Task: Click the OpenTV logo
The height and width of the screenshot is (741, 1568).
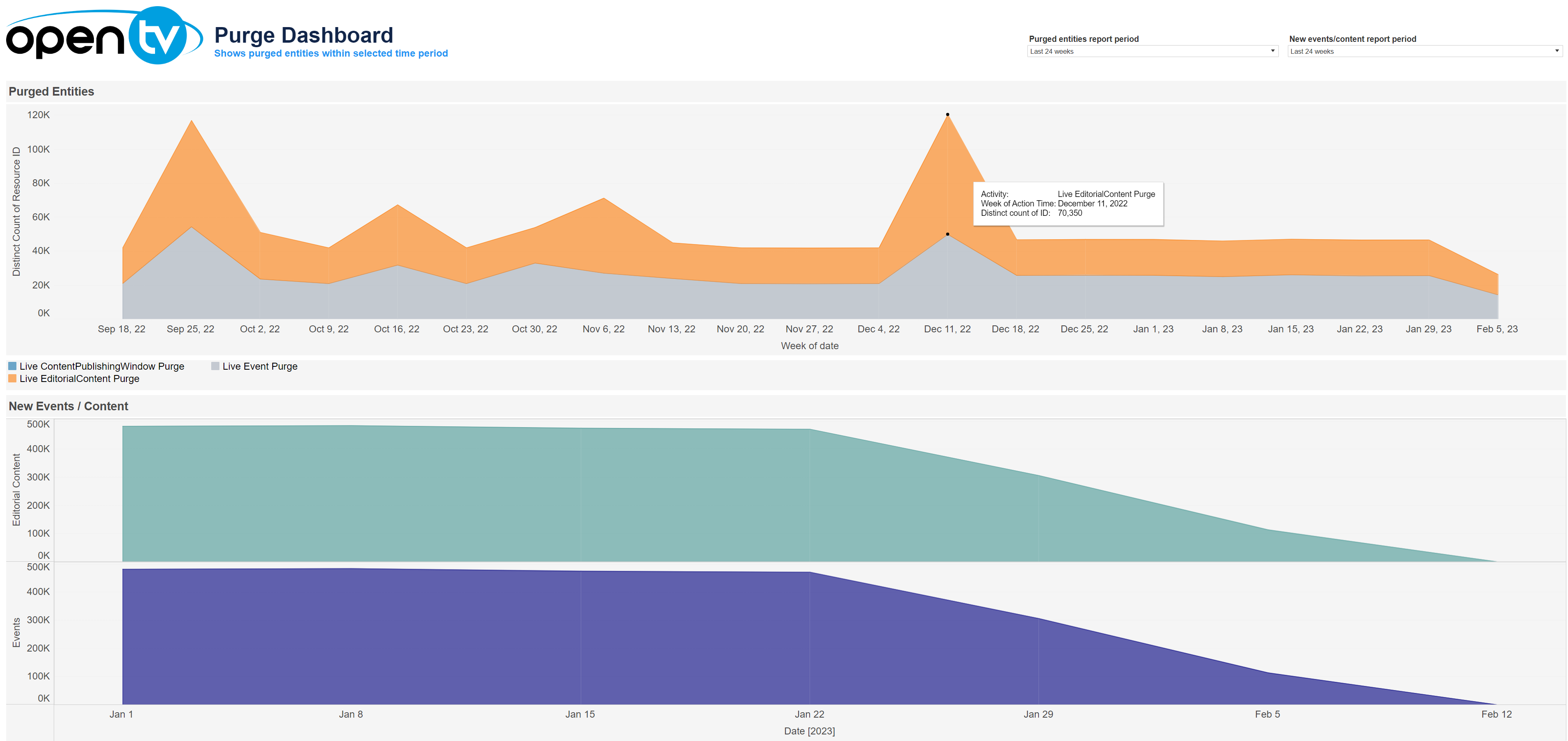Action: pos(103,35)
